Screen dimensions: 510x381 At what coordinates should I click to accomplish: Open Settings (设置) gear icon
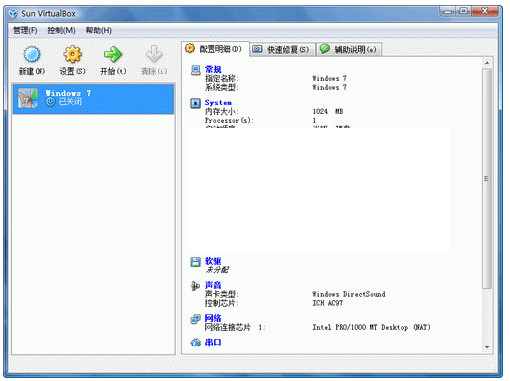72,54
